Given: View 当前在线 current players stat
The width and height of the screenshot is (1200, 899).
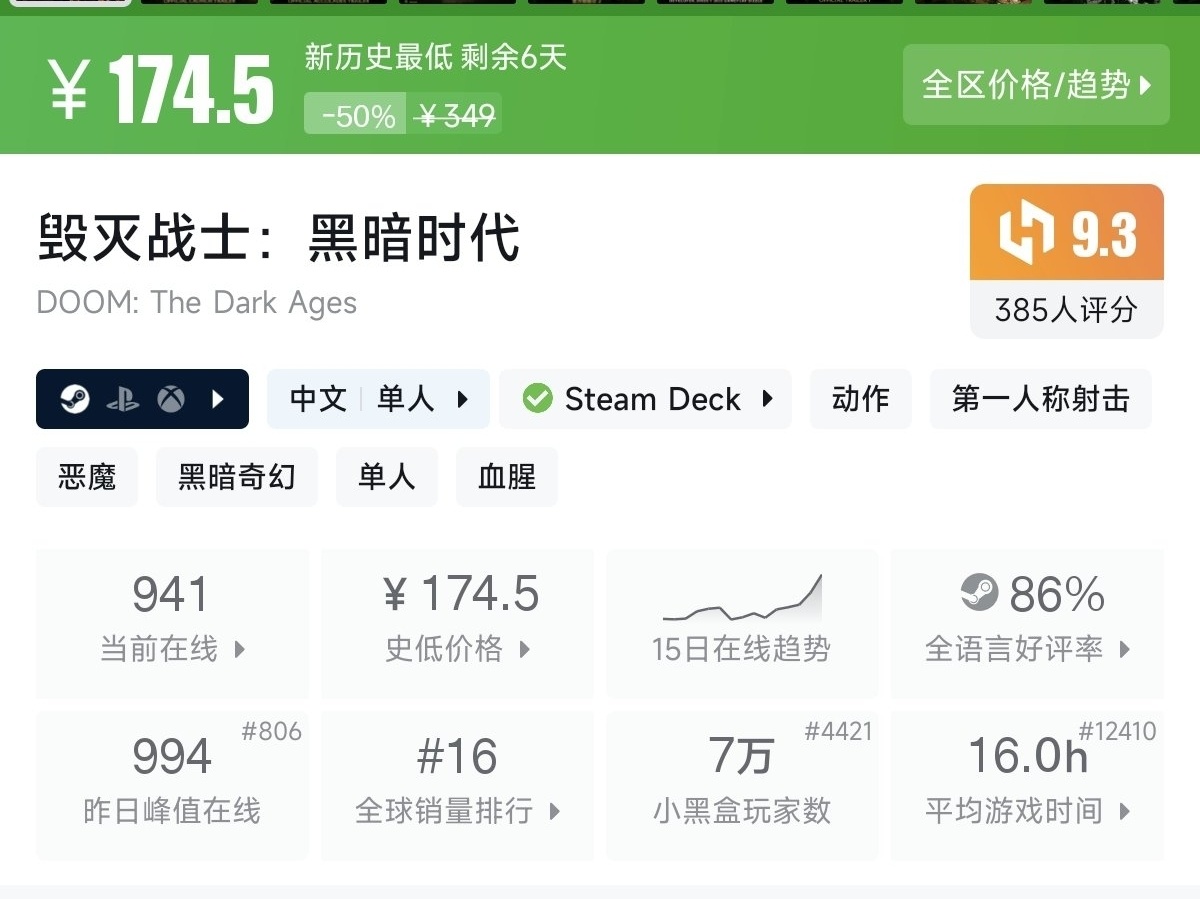Looking at the screenshot, I should pos(171,622).
